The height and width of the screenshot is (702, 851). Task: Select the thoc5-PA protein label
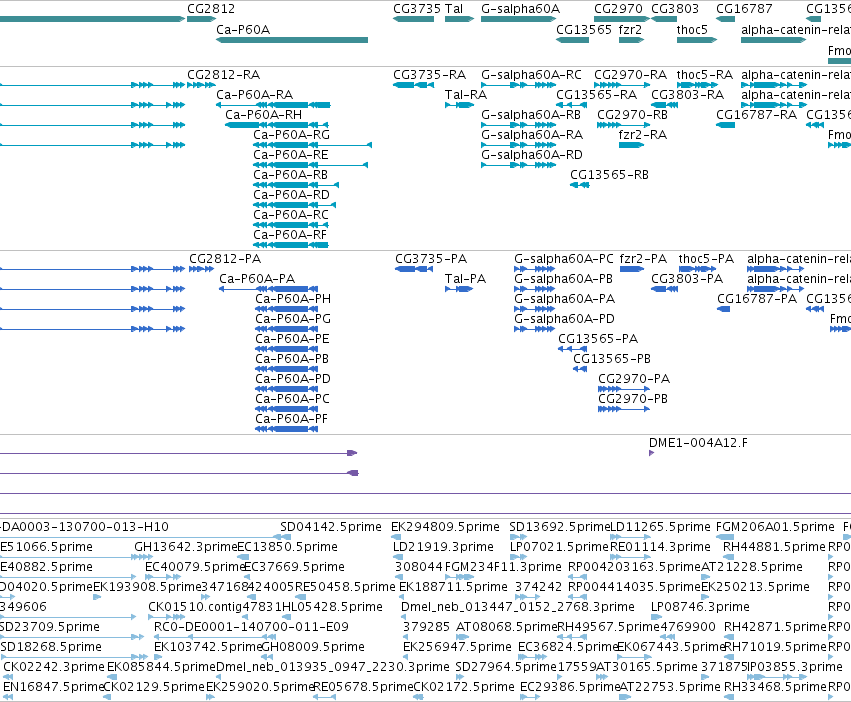706,258
